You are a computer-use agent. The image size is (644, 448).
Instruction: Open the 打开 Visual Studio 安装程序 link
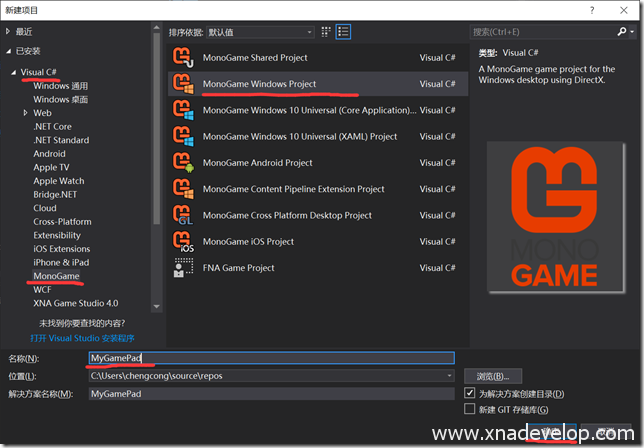tap(89, 338)
